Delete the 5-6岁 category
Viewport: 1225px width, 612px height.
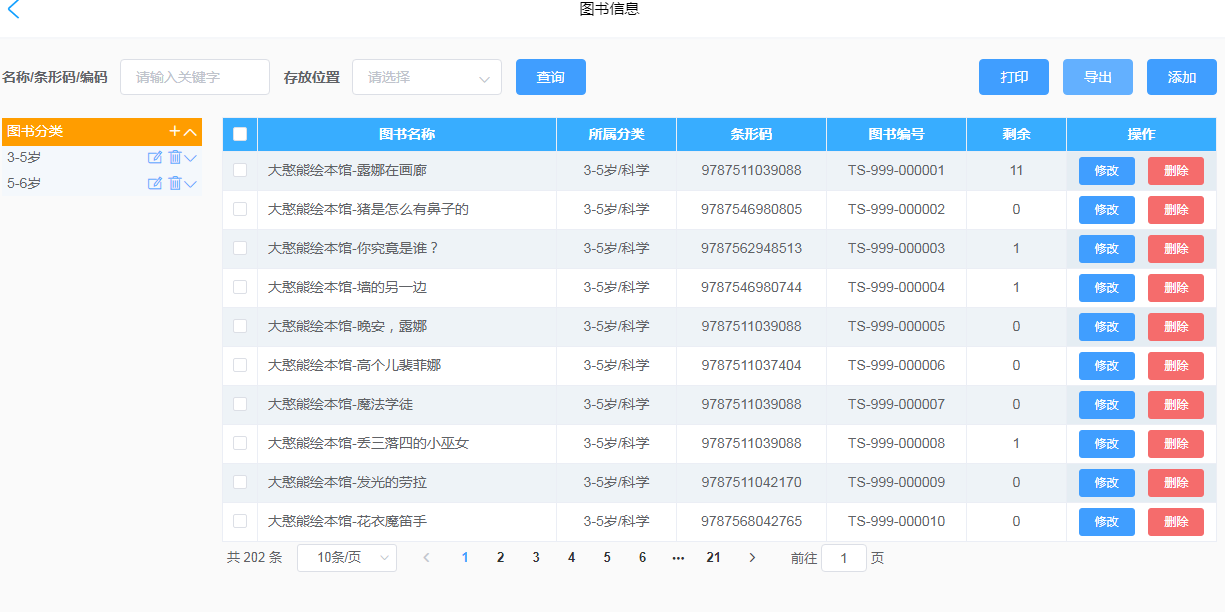pyautogui.click(x=175, y=183)
